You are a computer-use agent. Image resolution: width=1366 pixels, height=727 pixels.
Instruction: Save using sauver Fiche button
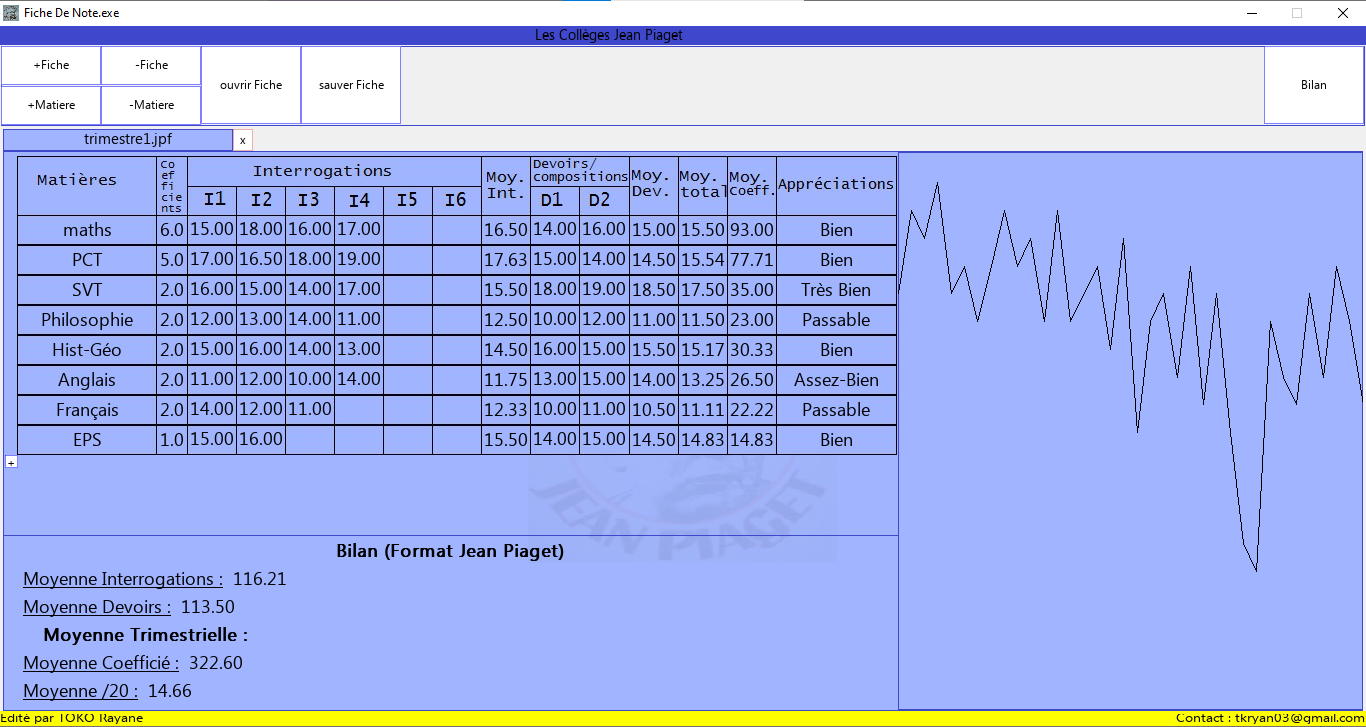point(351,85)
